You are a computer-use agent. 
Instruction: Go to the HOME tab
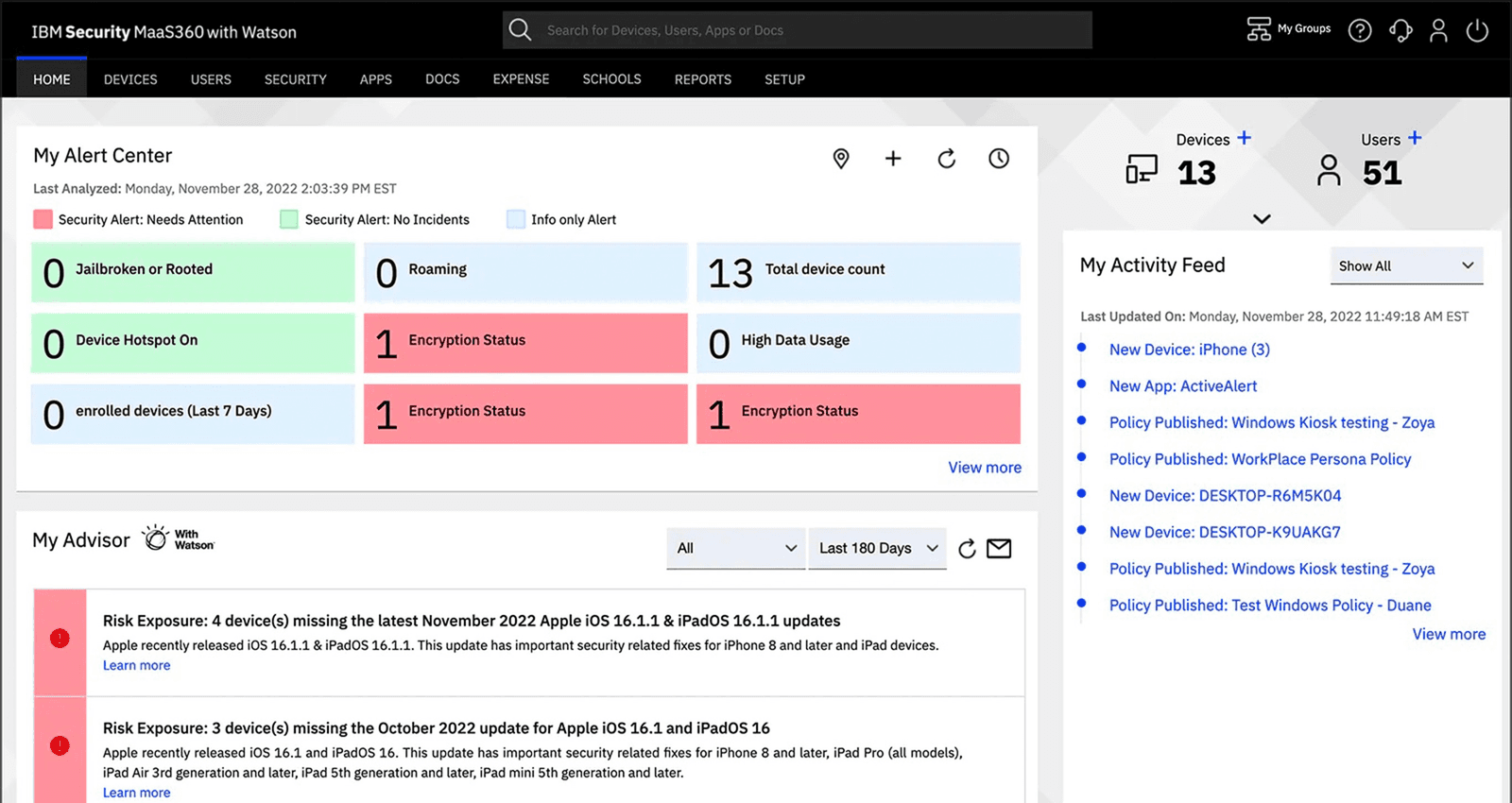click(x=52, y=79)
